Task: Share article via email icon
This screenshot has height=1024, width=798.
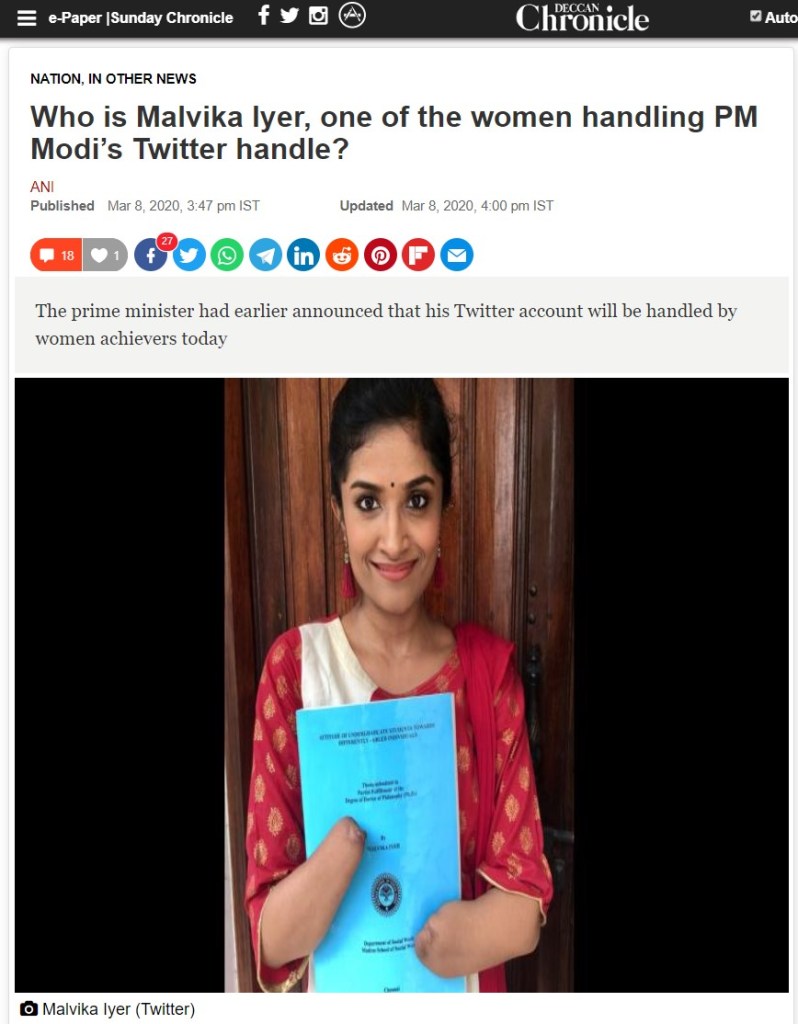Action: 457,255
